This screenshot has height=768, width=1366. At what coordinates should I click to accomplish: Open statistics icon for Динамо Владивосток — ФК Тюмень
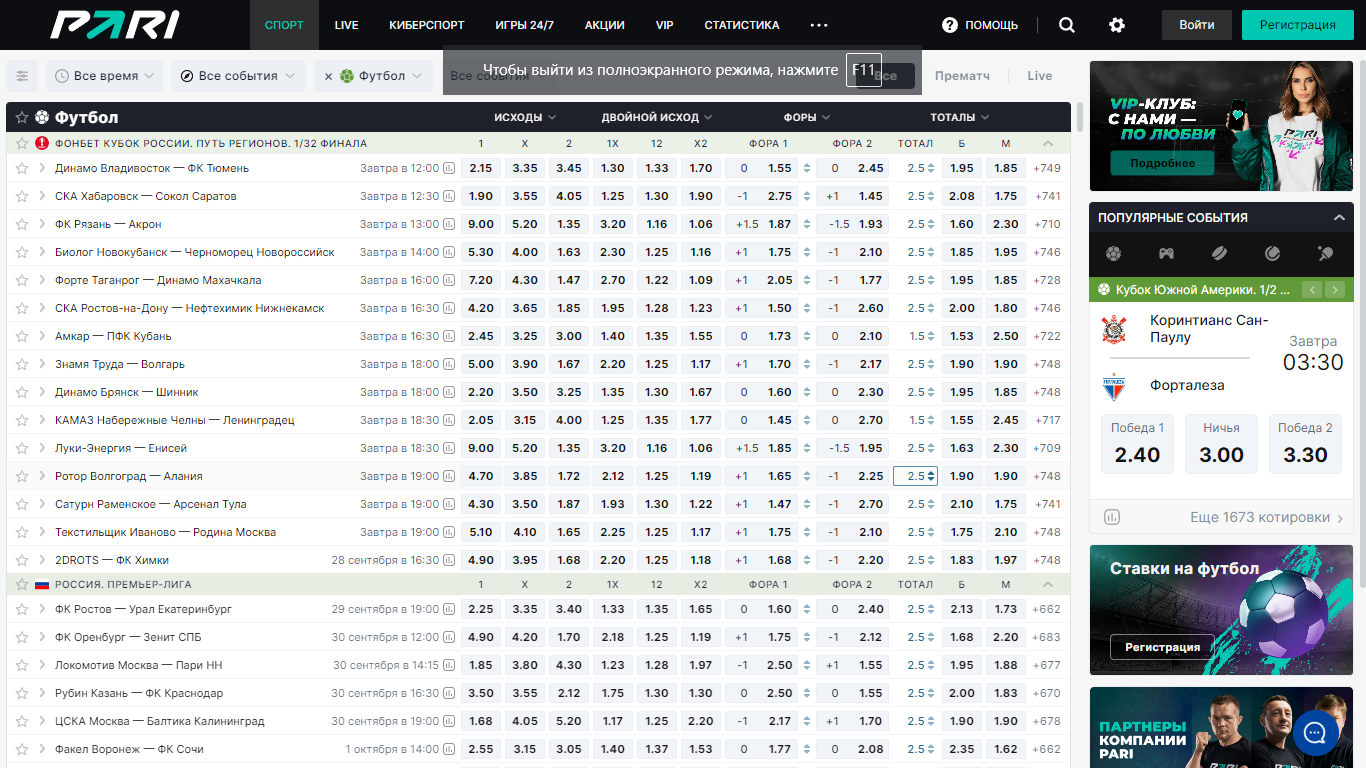coord(449,169)
